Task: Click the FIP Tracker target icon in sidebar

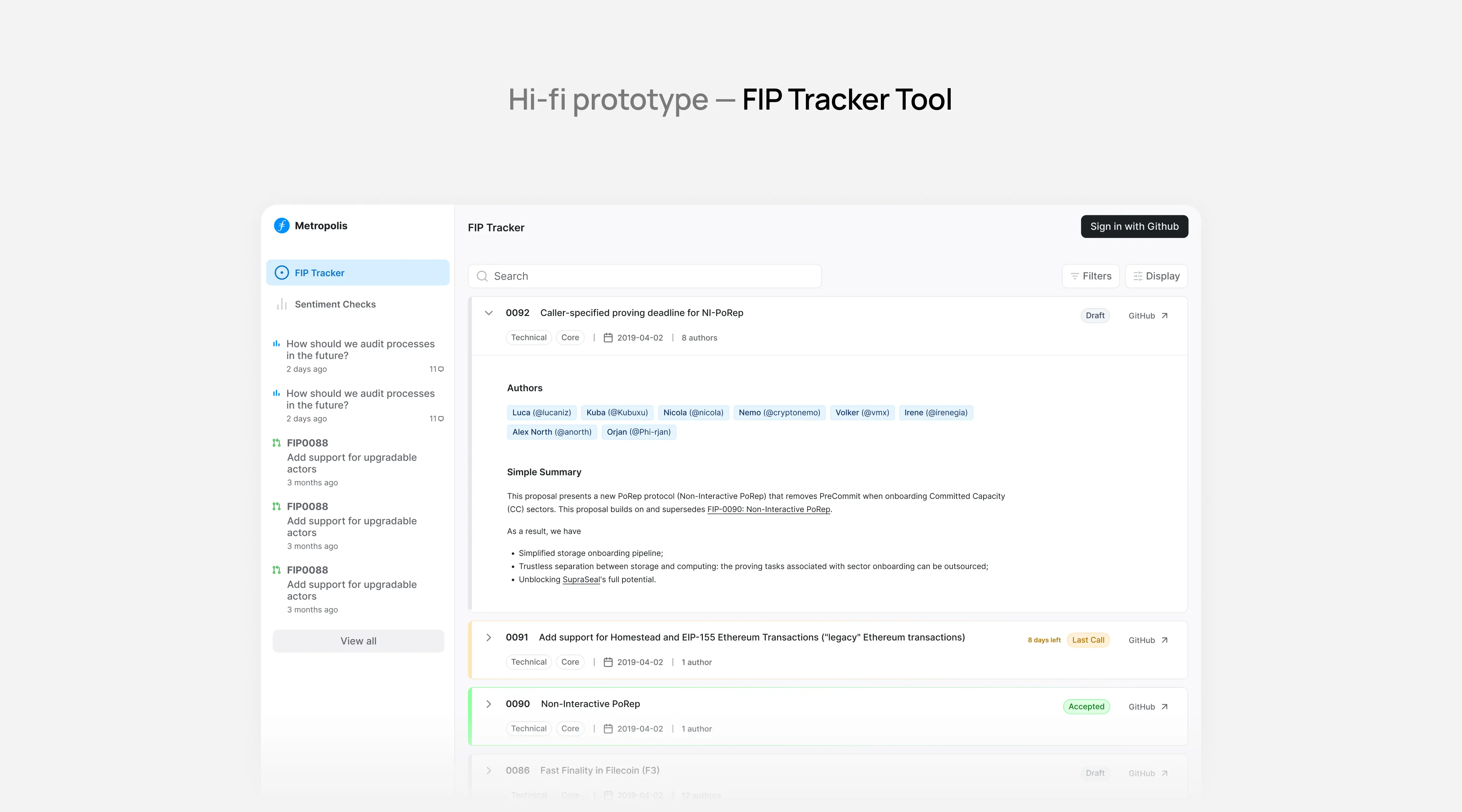Action: pyautogui.click(x=281, y=273)
